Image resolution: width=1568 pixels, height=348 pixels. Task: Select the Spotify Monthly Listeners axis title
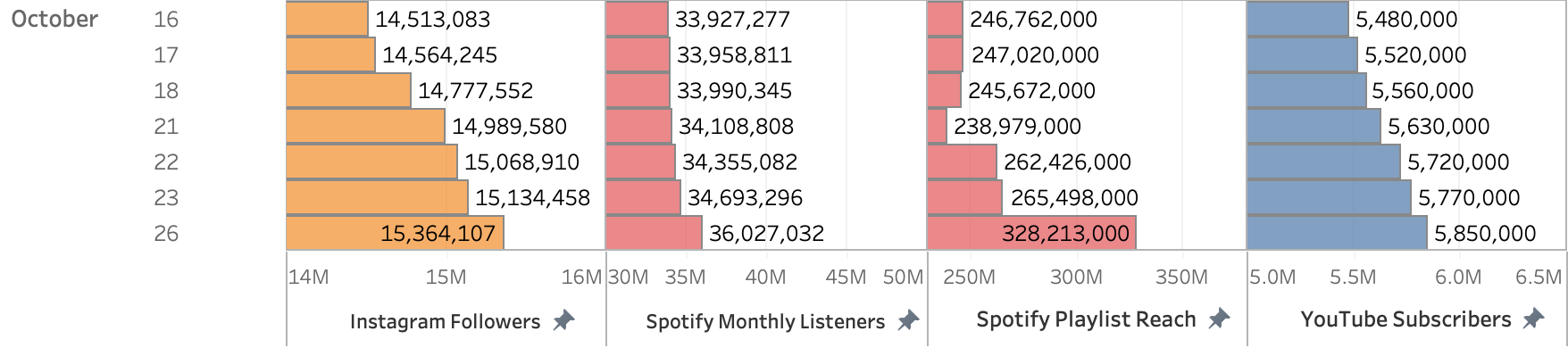tap(765, 321)
